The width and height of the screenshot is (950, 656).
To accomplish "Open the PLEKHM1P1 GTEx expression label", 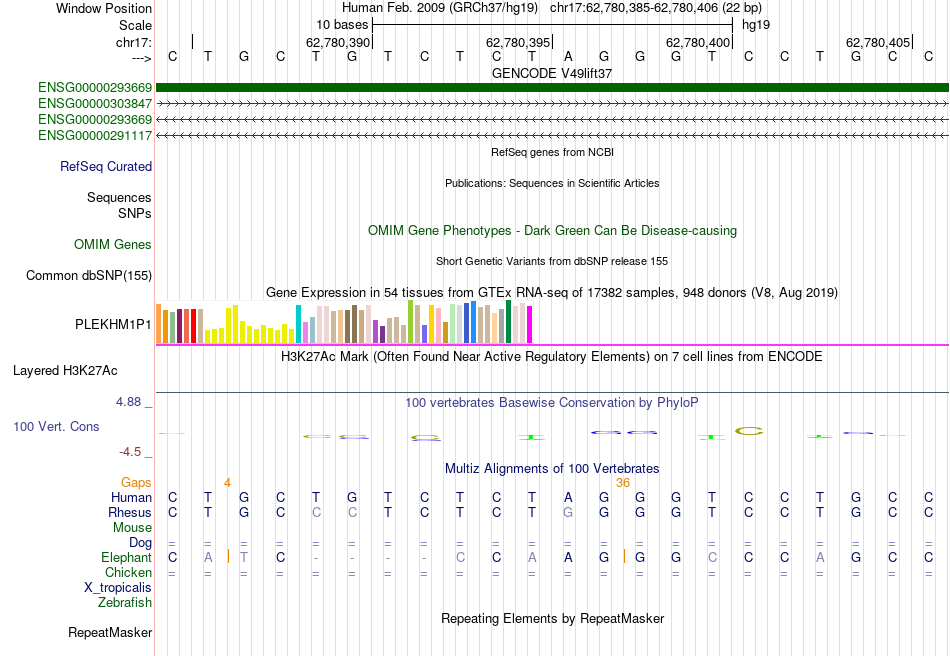I will pos(113,325).
